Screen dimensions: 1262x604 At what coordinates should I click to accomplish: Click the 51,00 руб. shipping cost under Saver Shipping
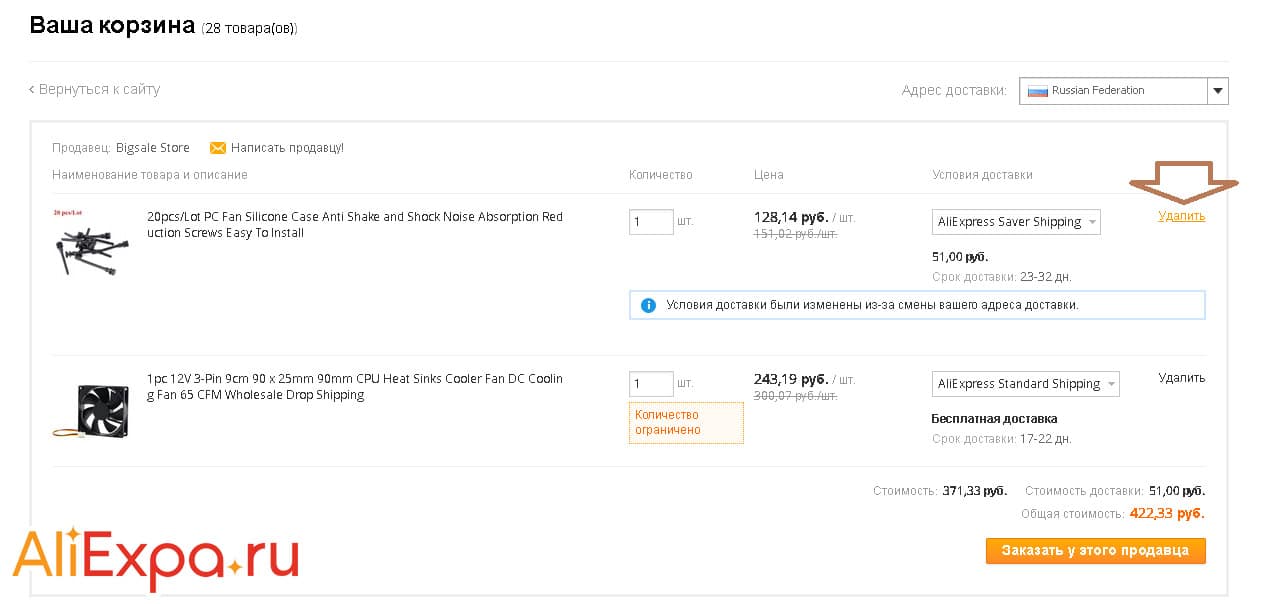tap(960, 257)
